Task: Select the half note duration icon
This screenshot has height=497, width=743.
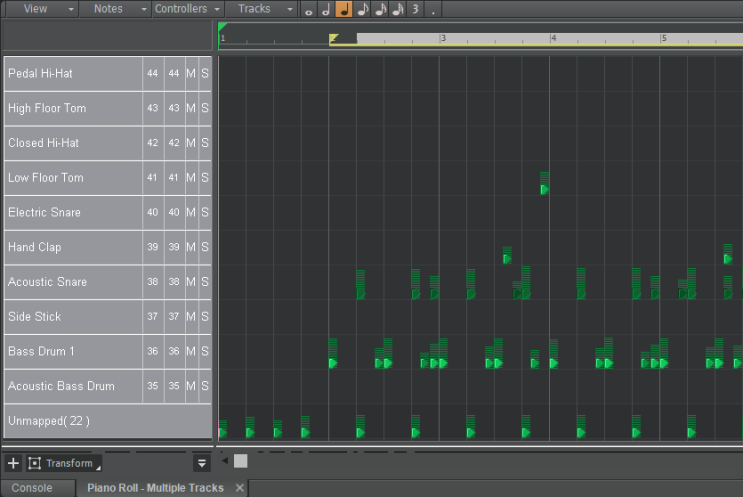Action: (325, 10)
